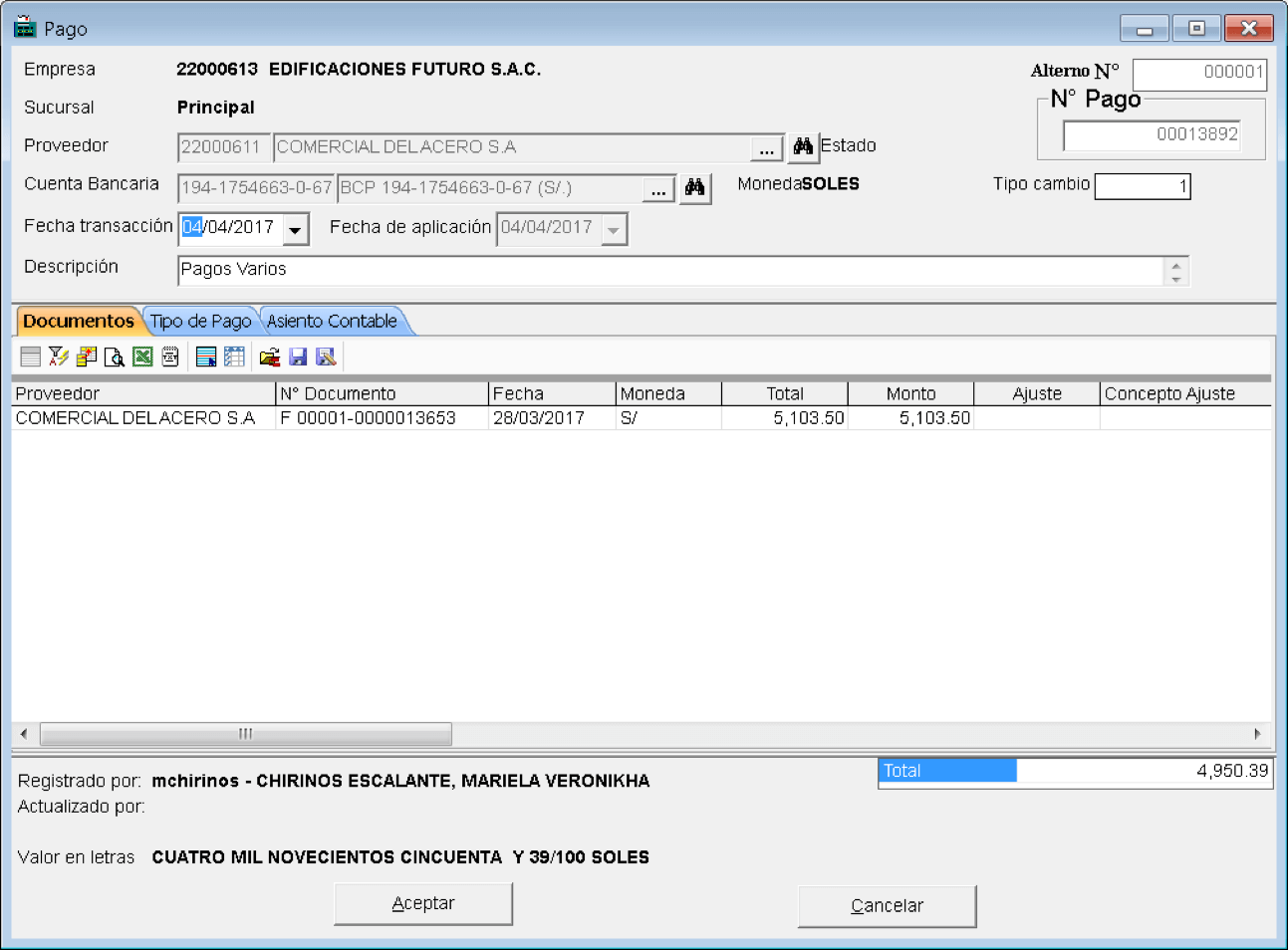The height and width of the screenshot is (950, 1288).
Task: Click the Descripción text field
Action: tap(670, 270)
